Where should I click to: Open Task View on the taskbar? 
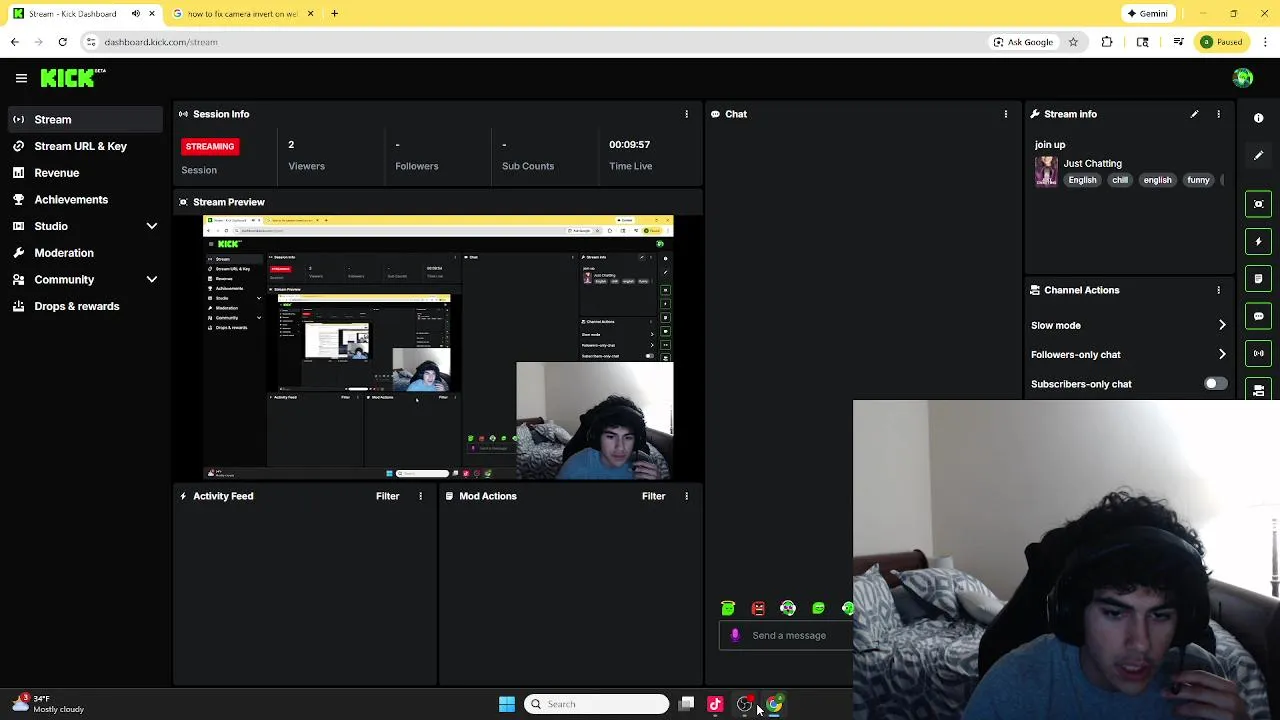point(686,704)
